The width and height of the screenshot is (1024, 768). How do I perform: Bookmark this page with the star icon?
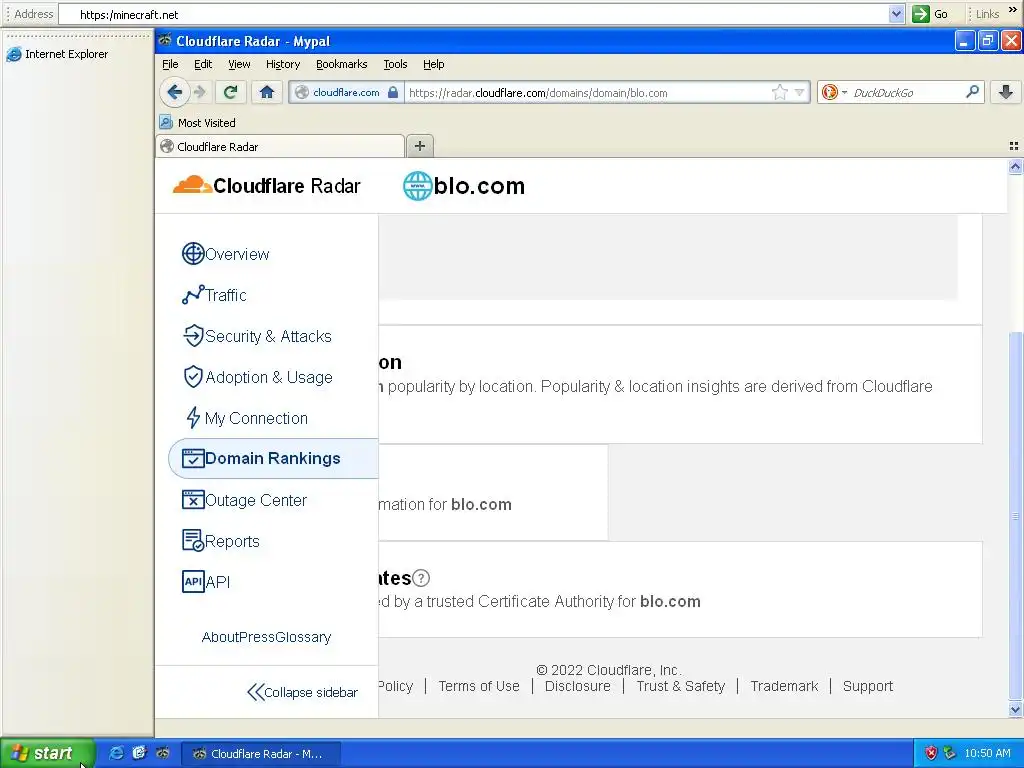point(779,93)
